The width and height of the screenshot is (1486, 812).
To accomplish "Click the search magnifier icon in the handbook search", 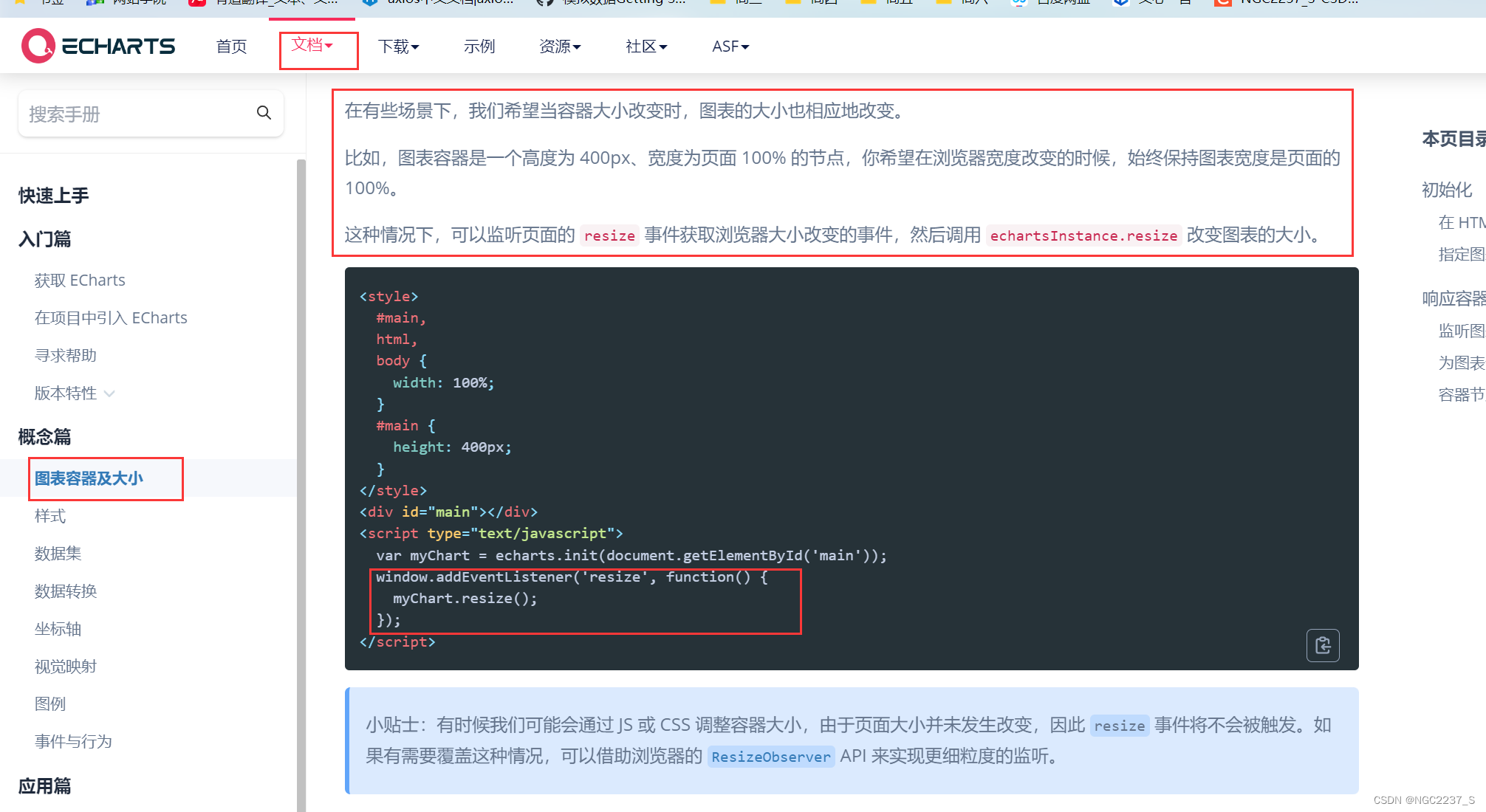I will coord(264,113).
